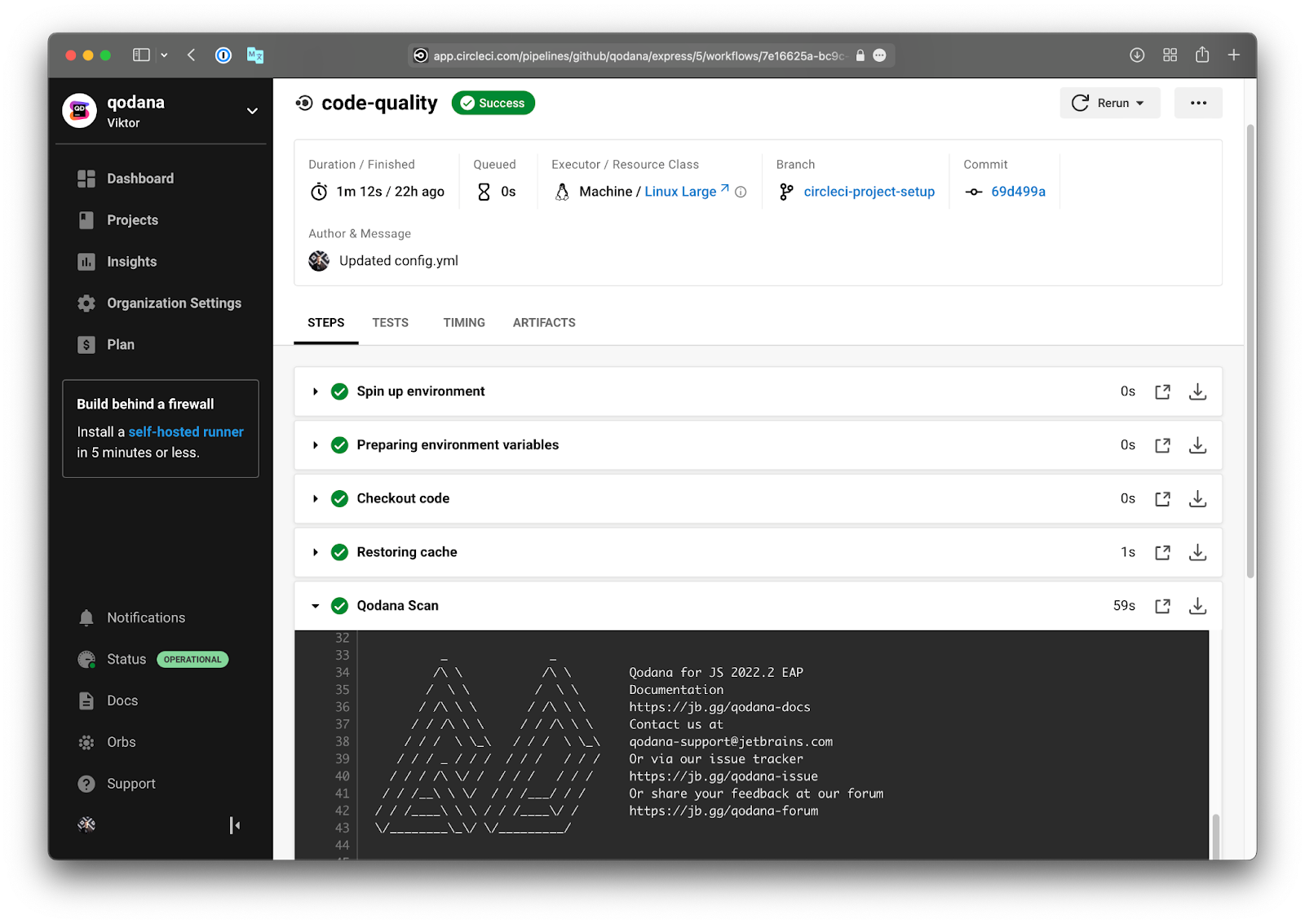Click the Organization Settings gear icon
The width and height of the screenshot is (1305, 924).
point(86,303)
